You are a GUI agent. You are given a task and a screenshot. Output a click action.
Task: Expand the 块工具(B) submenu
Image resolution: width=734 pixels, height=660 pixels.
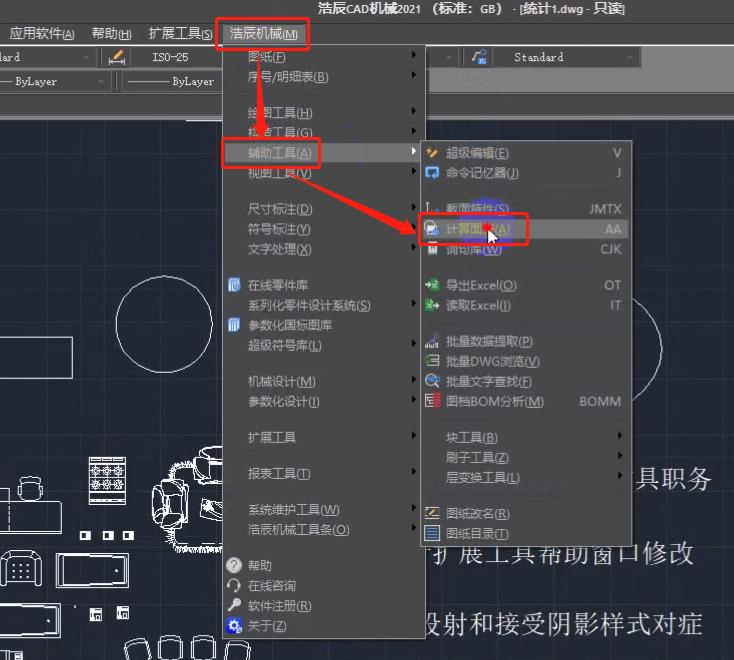pos(526,437)
